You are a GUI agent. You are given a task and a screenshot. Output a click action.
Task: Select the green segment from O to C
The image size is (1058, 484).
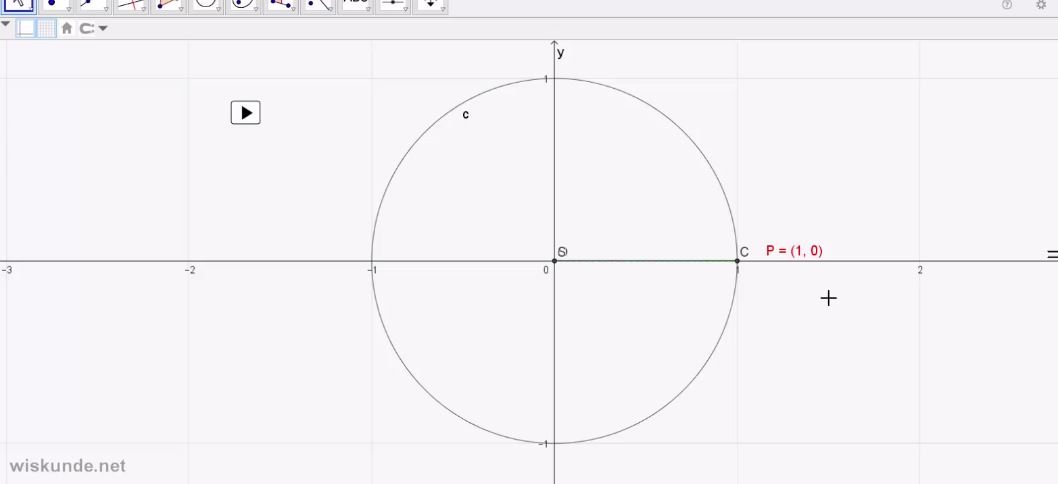point(646,261)
